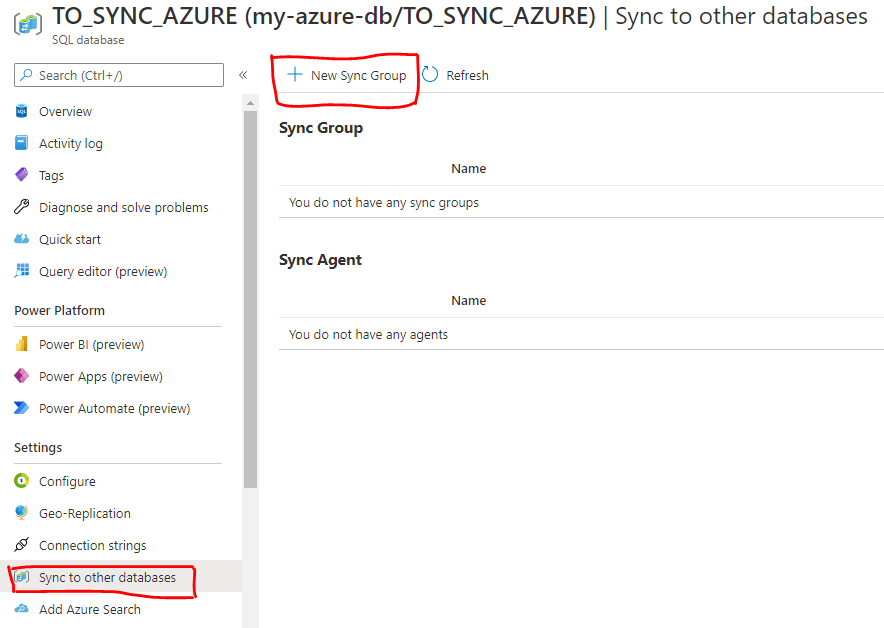The width and height of the screenshot is (884, 628).
Task: Open Add Azure Search
Action: click(x=90, y=610)
